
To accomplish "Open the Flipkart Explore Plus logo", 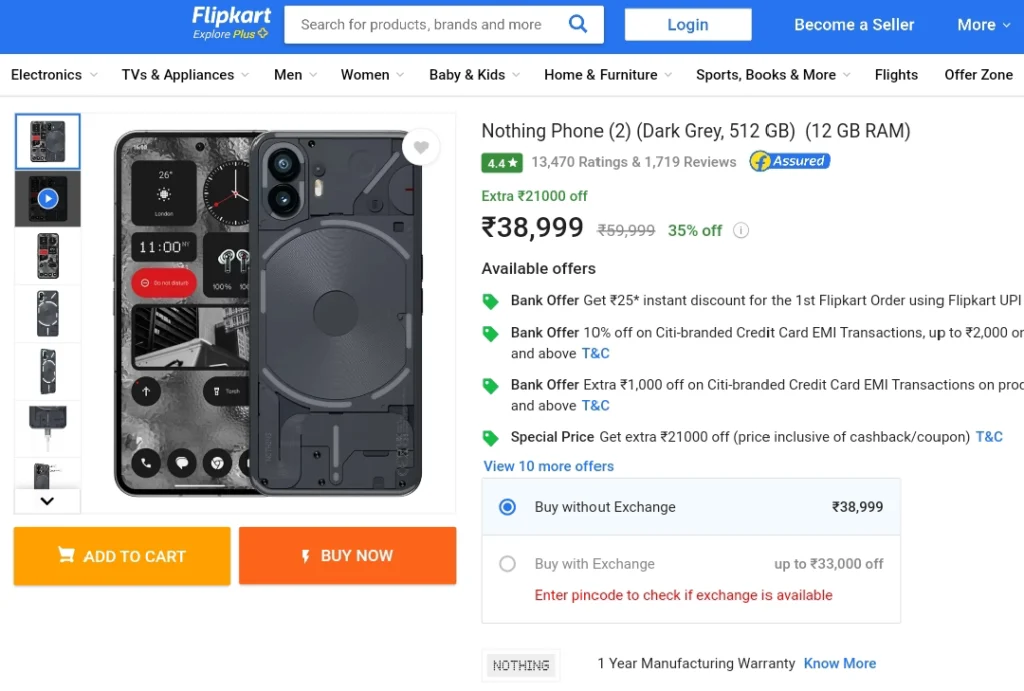I will click(x=231, y=23).
